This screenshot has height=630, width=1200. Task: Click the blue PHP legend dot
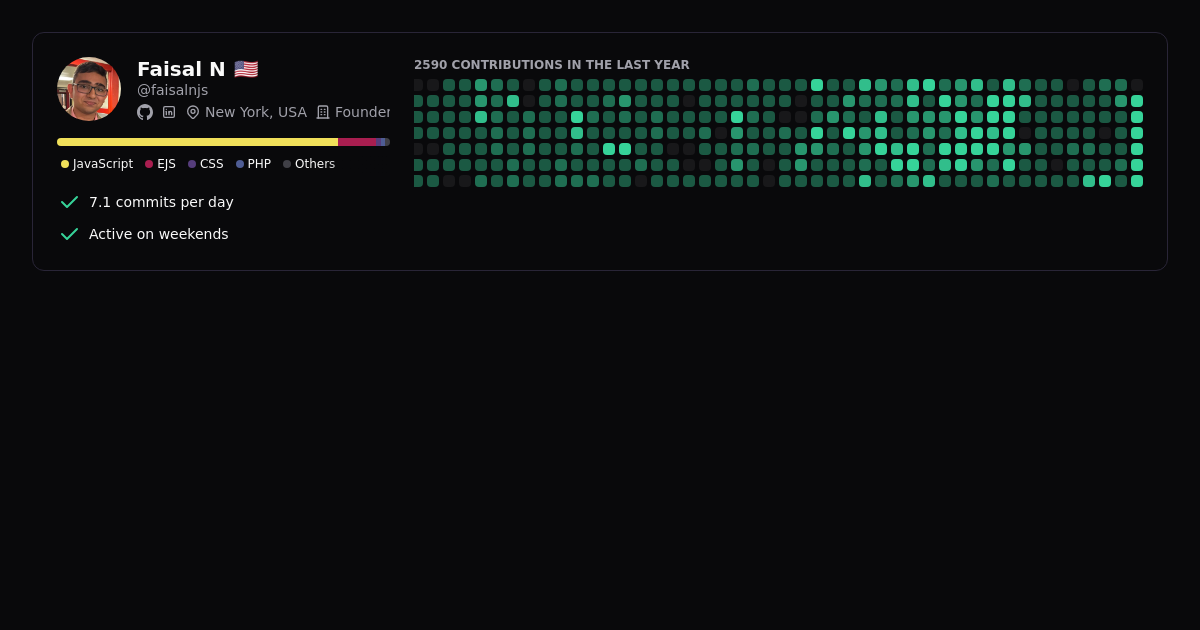(x=240, y=164)
